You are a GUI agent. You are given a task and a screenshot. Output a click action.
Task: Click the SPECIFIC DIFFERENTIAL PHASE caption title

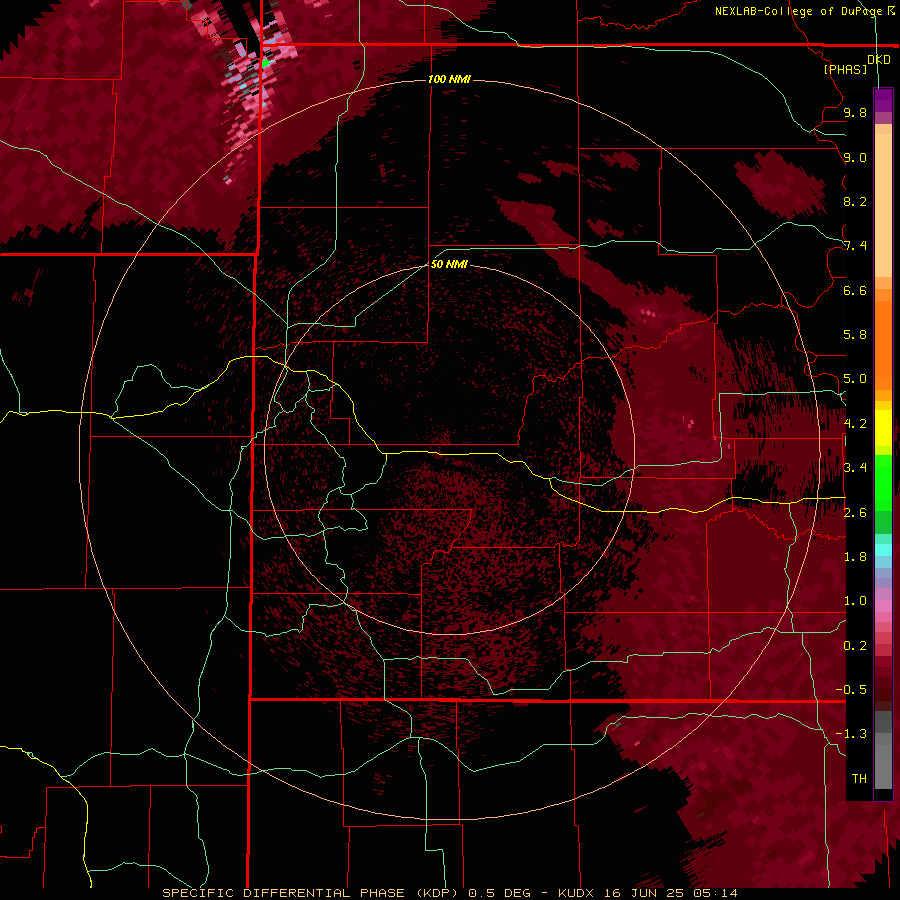click(x=287, y=893)
